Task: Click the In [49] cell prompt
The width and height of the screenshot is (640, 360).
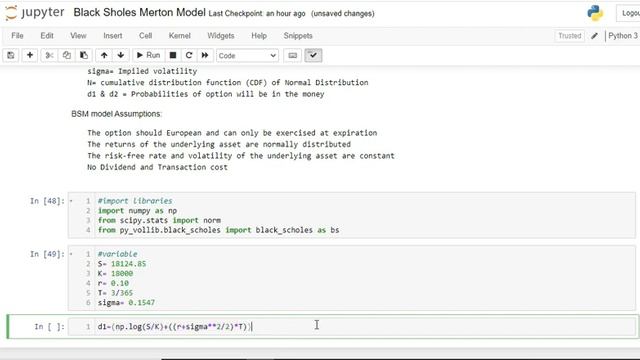Action: click(x=47, y=254)
